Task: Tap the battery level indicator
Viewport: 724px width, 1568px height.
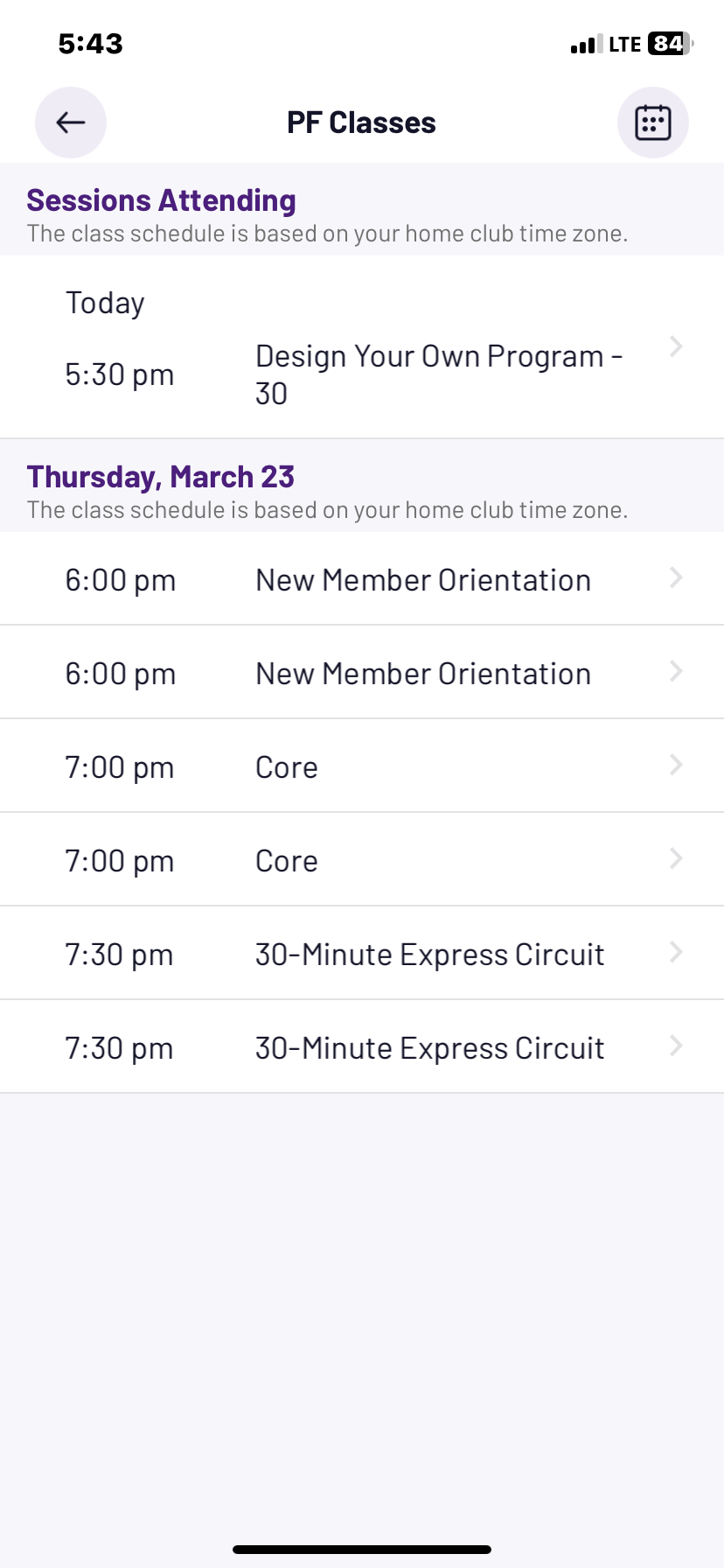Action: point(669,44)
